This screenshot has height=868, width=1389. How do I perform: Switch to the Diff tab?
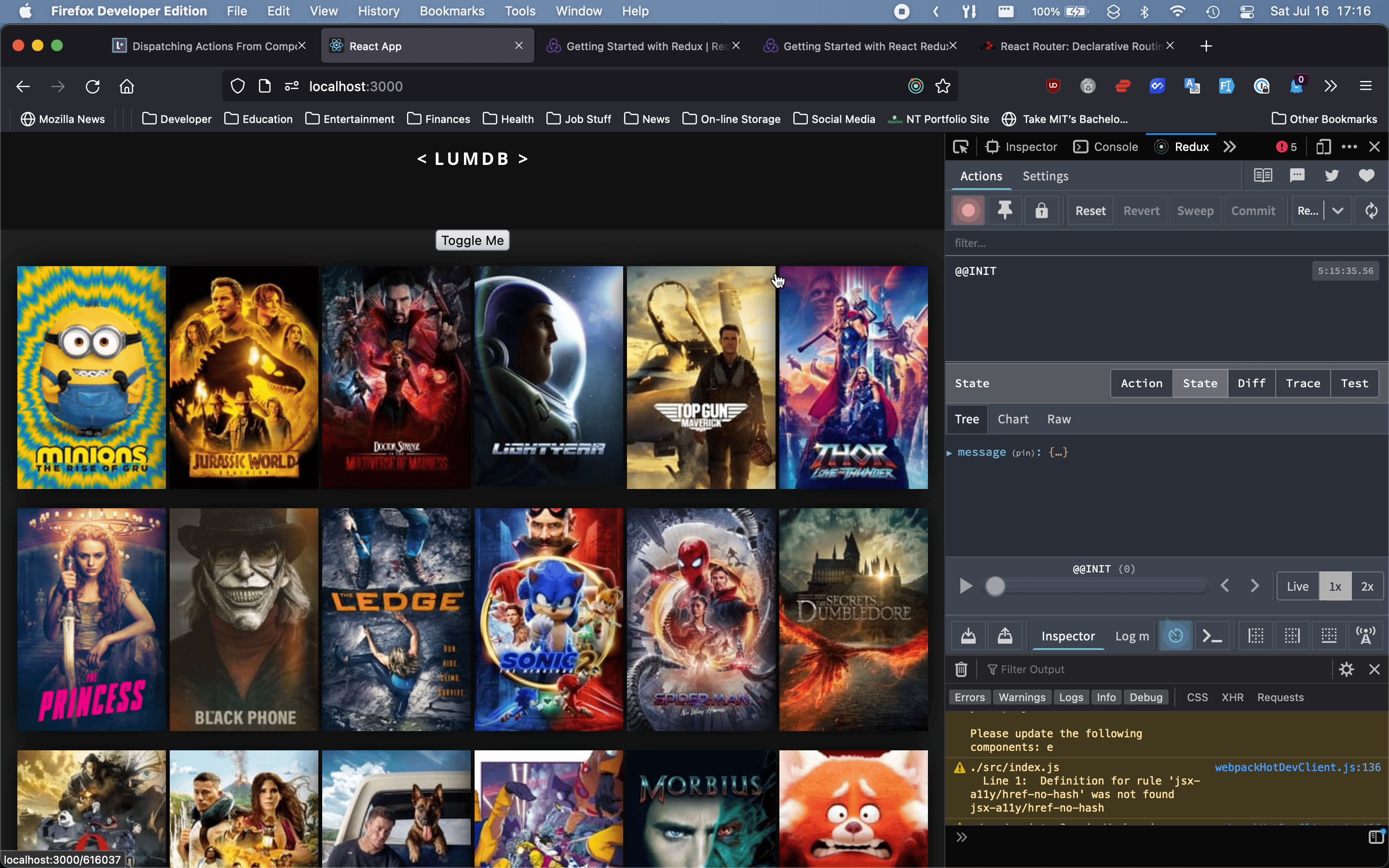point(1251,383)
